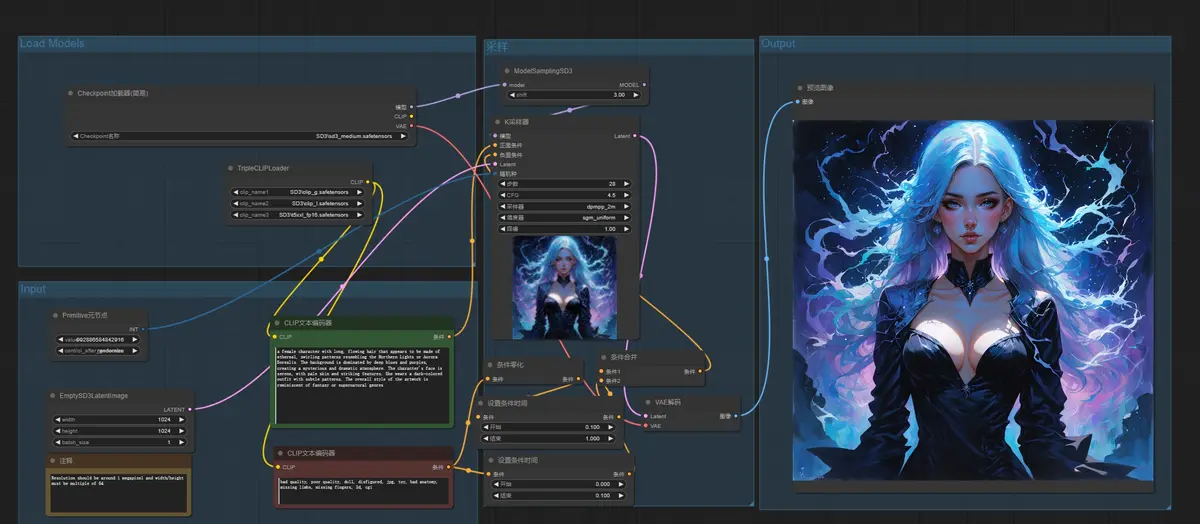Collapse the VAE解码 node via its title dot

click(650, 402)
